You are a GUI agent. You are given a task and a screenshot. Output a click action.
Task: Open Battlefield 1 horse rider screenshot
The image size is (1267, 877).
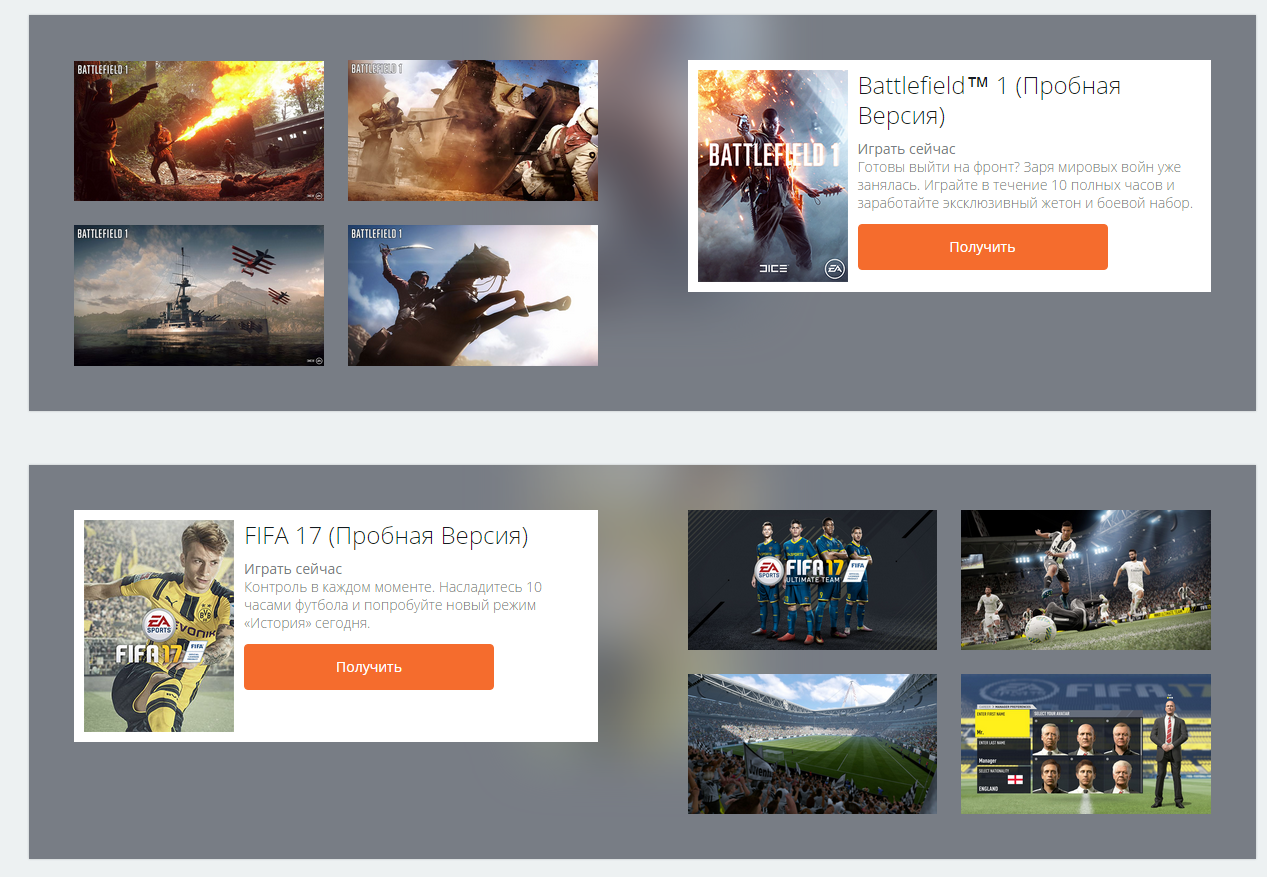[x=473, y=295]
